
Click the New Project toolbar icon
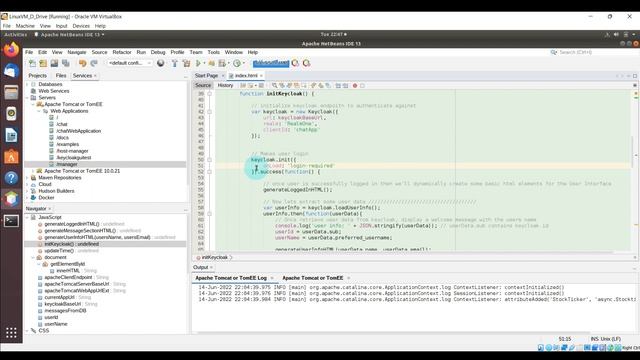[x=43, y=63]
